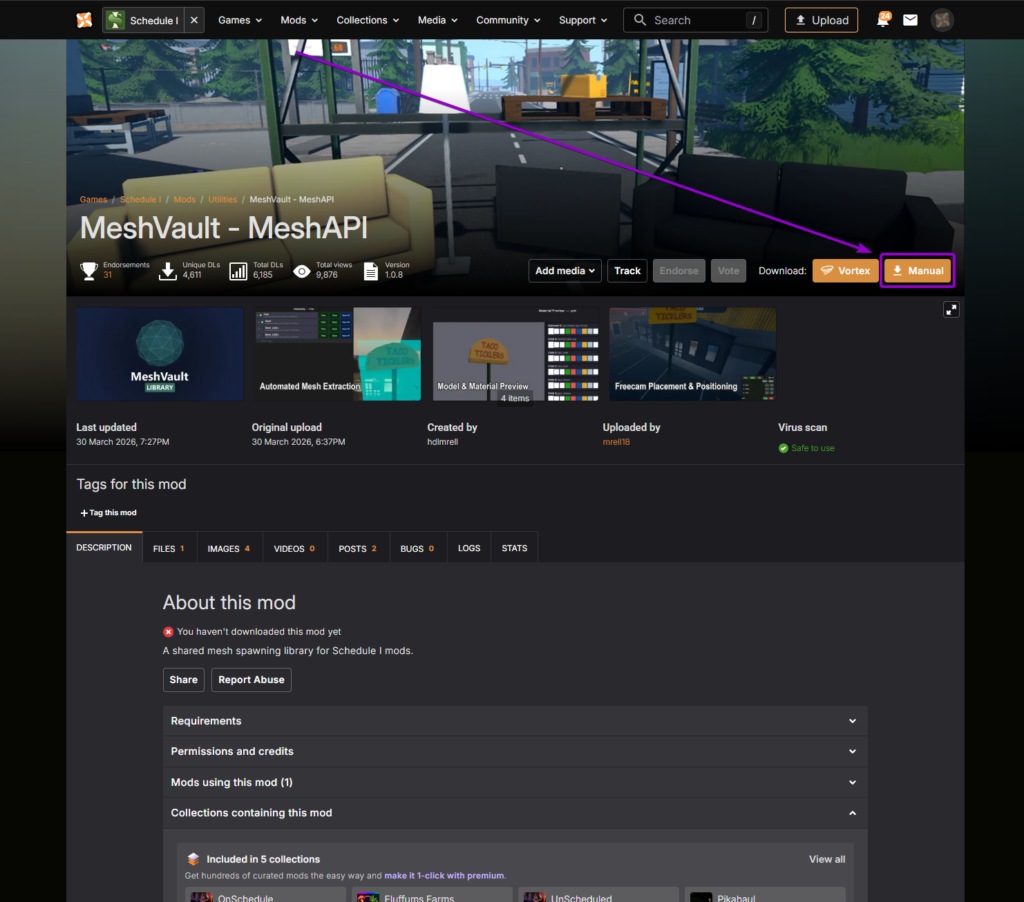Screen dimensions: 1024x902
Task: Go to Schedule I breadcrumb link
Action: coord(140,199)
